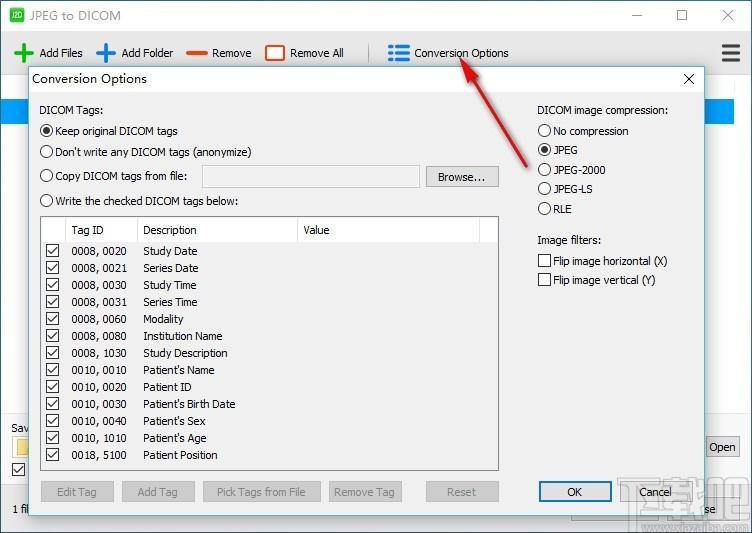The image size is (752, 533).
Task: Click the DICOM tags file path field
Action: (x=311, y=177)
